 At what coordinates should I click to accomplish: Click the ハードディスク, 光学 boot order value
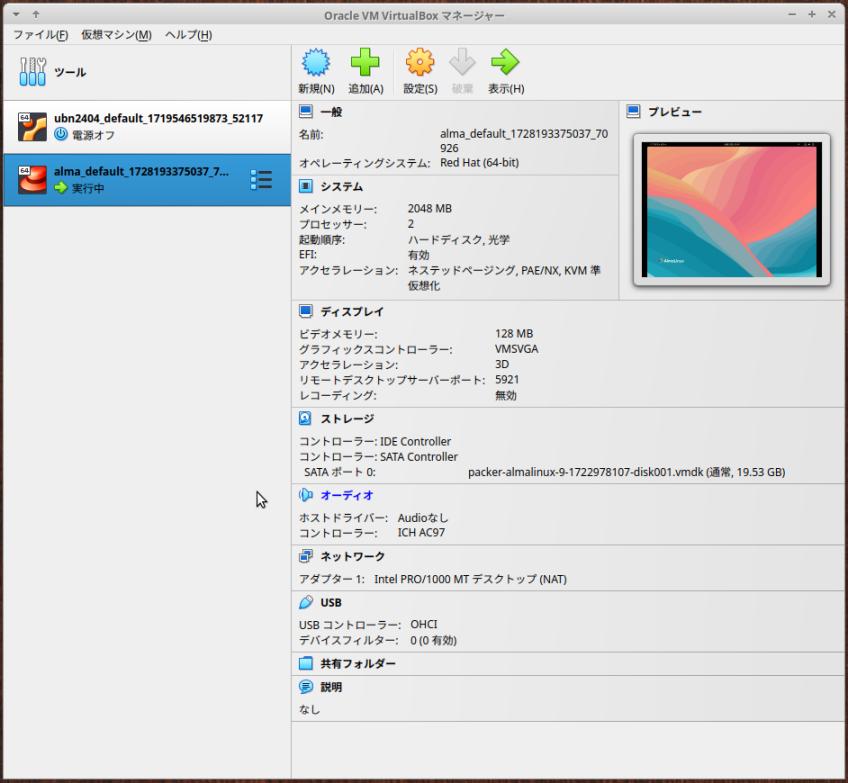[458, 240]
